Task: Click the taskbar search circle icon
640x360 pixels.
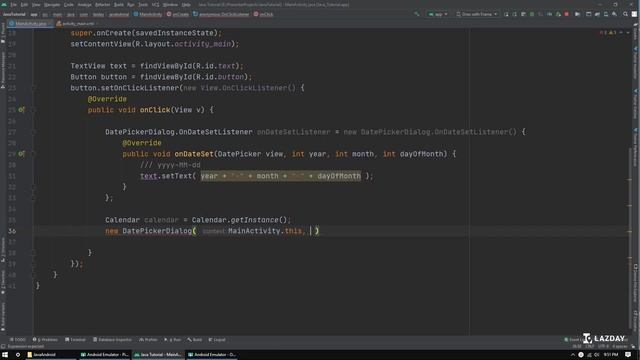Action: [18, 355]
